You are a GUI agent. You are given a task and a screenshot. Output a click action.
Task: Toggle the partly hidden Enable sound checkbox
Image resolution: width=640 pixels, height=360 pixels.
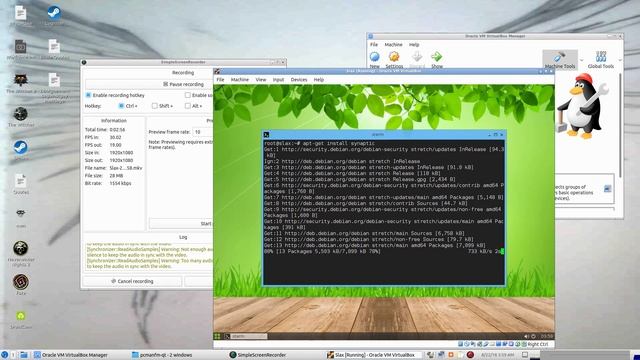[187, 95]
